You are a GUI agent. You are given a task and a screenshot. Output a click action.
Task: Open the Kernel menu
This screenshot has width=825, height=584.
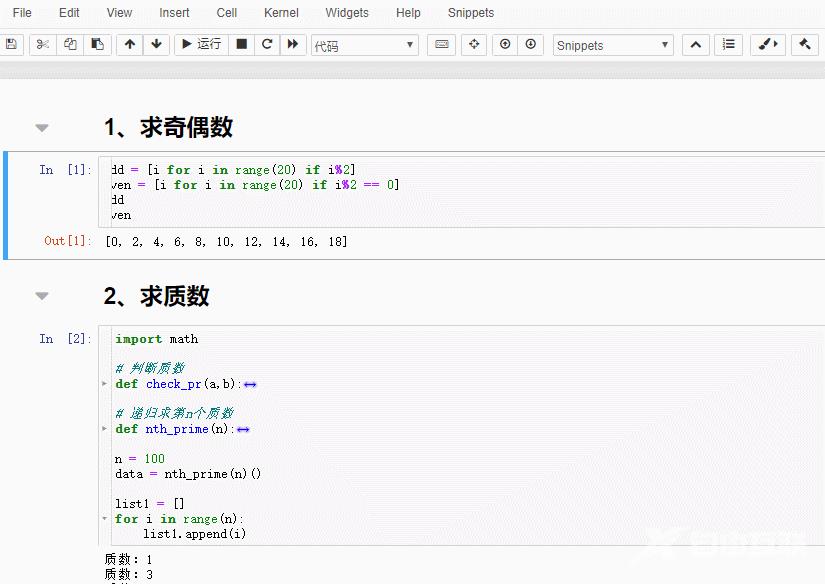tap(281, 13)
